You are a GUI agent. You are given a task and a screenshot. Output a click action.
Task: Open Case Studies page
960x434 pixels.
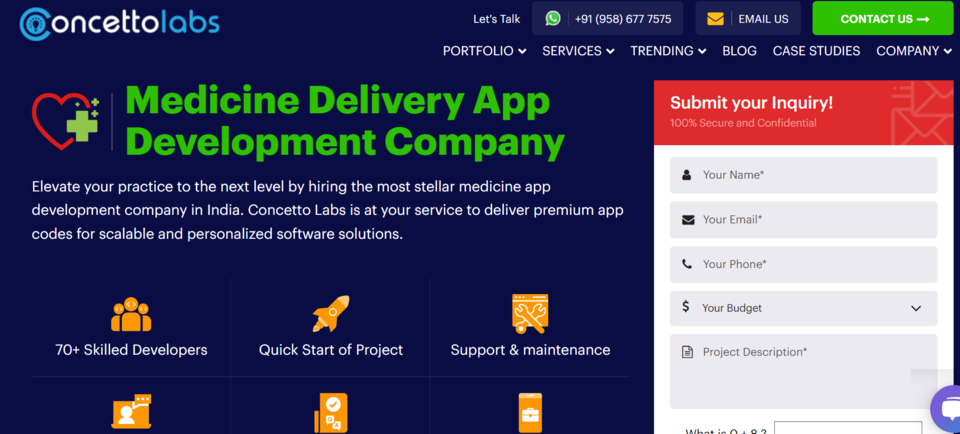(x=816, y=51)
